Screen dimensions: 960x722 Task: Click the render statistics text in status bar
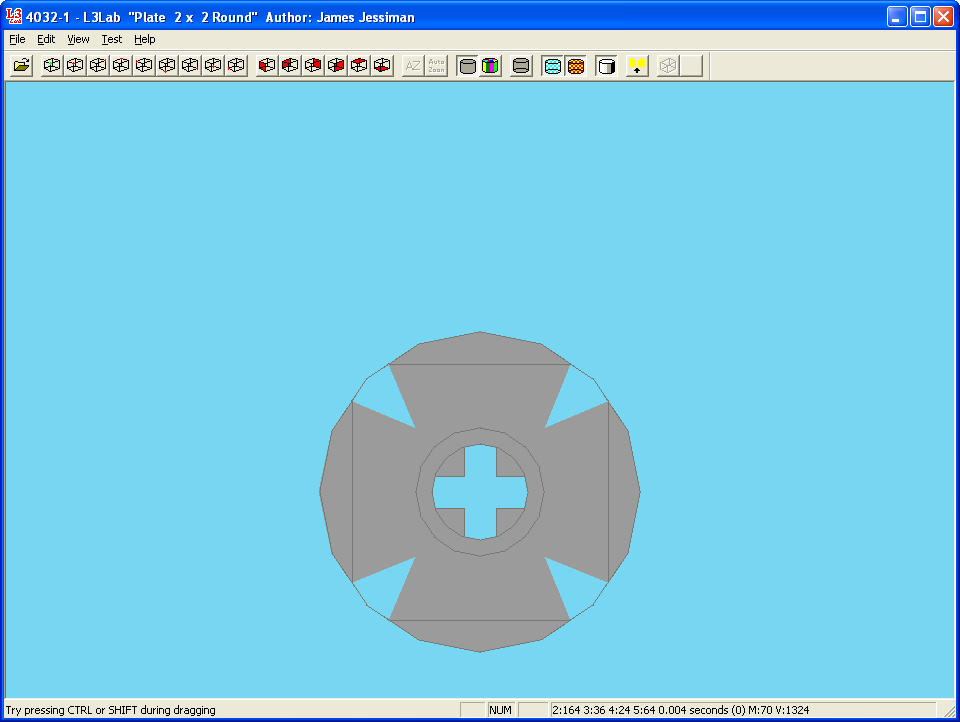pos(680,710)
